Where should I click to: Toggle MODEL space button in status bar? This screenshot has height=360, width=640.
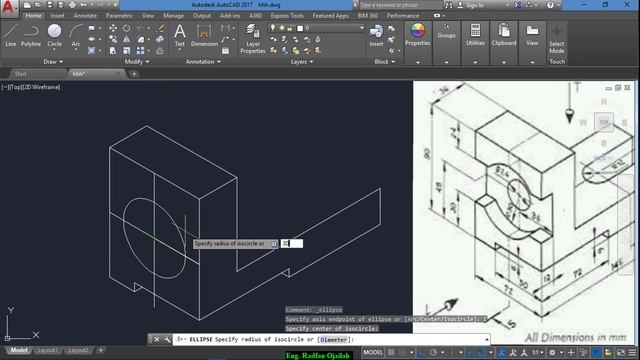(373, 352)
